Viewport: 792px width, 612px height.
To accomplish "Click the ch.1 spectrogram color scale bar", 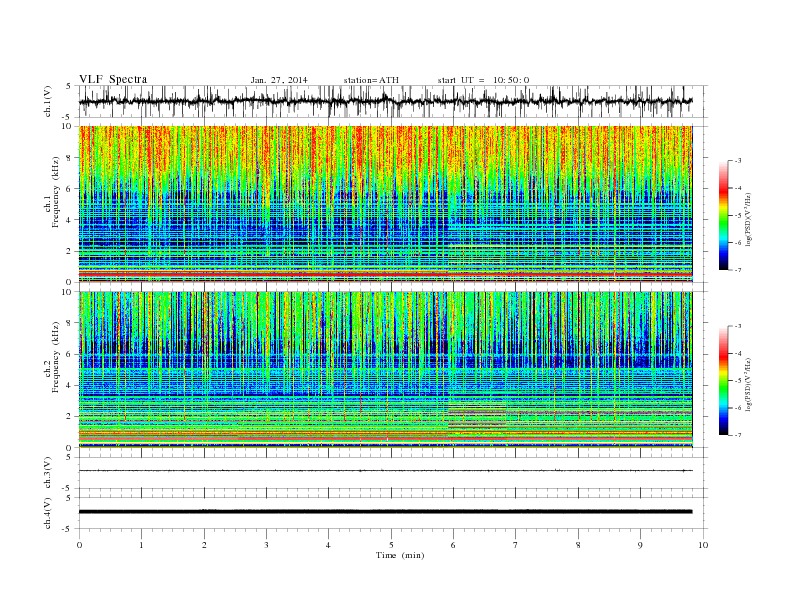I will pyautogui.click(x=723, y=216).
